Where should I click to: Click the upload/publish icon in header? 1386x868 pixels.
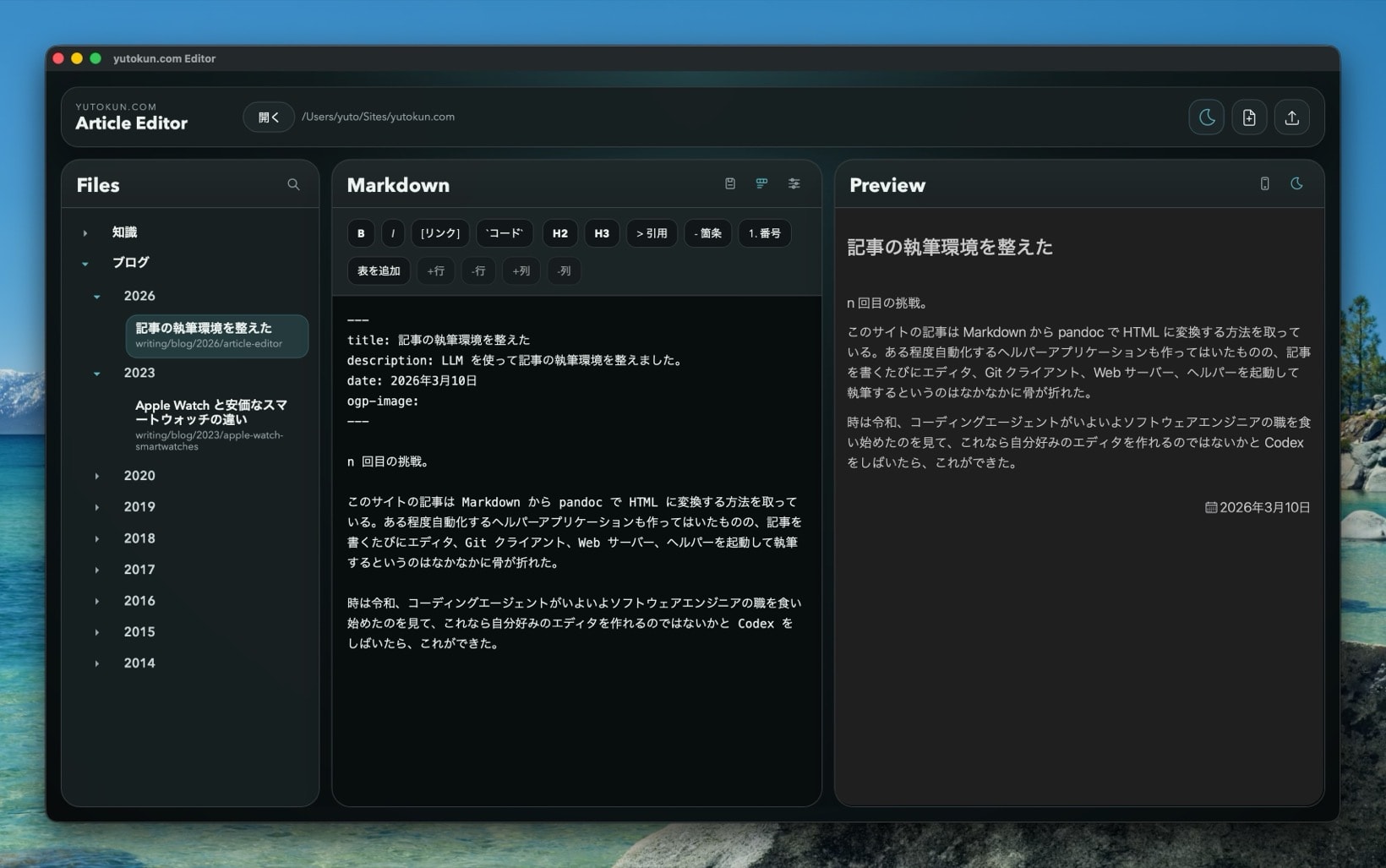1291,117
